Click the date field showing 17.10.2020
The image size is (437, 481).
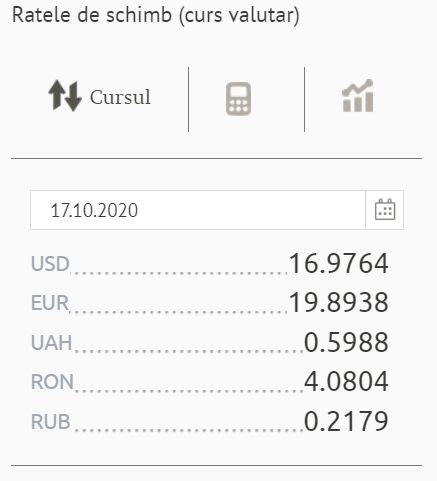coord(198,210)
